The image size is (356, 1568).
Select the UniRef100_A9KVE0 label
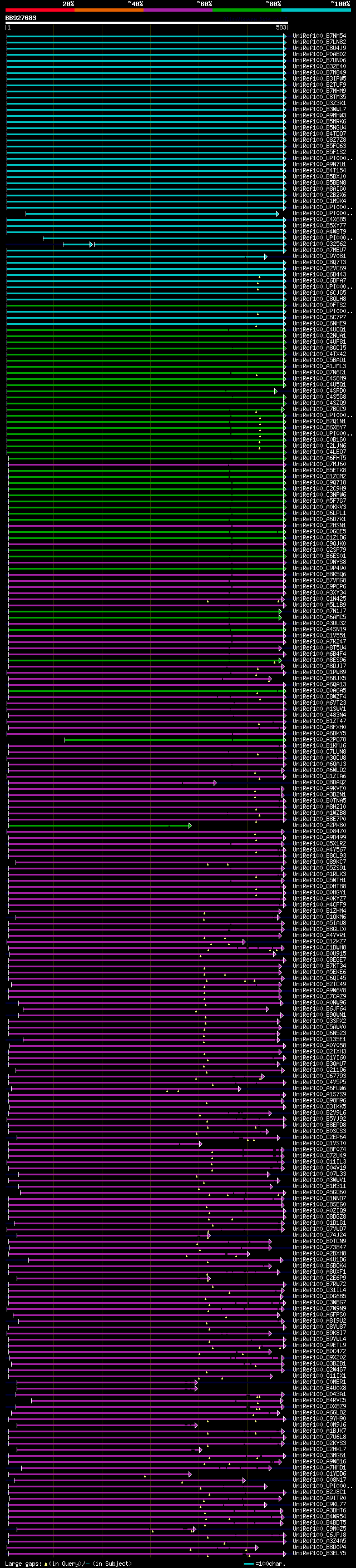point(319,789)
